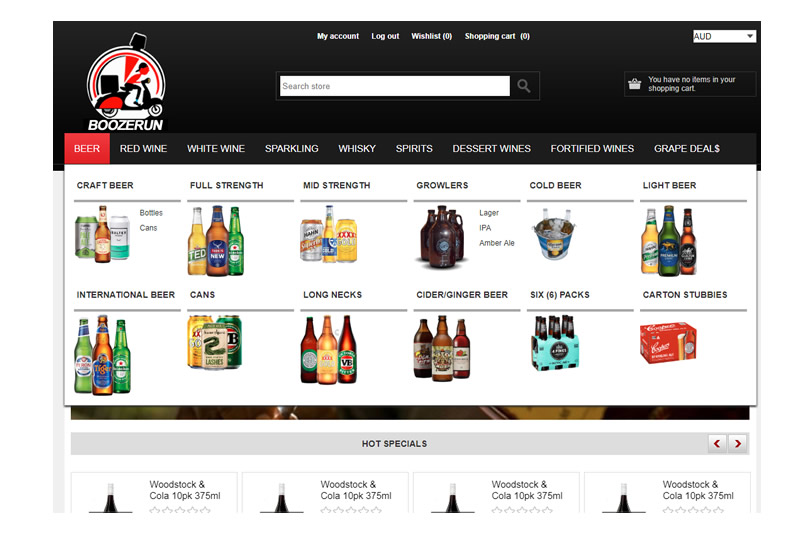This screenshot has height=534, width=800.
Task: Select the GRAPE DEAL$ menu item
Action: 687,148
